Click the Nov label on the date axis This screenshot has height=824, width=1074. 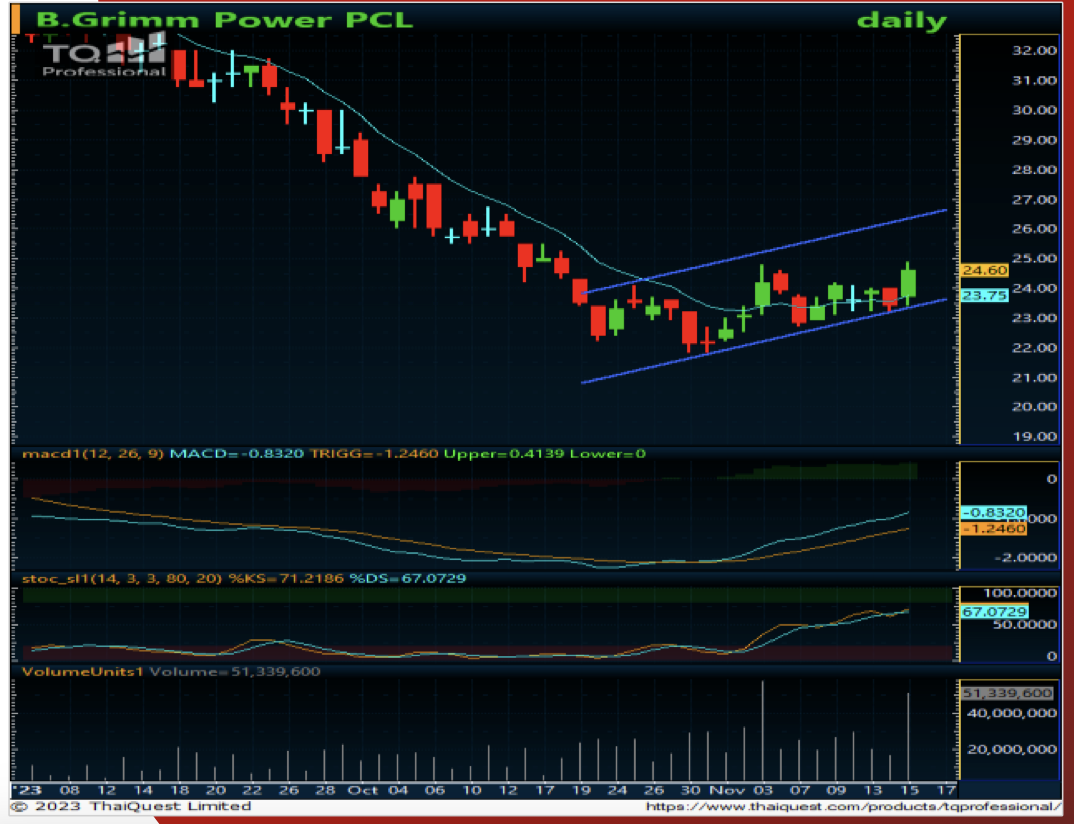[725, 790]
